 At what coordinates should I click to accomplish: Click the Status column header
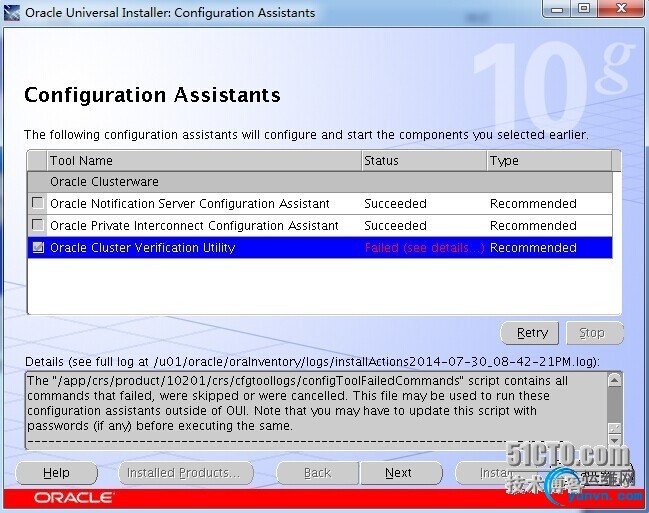pos(424,161)
